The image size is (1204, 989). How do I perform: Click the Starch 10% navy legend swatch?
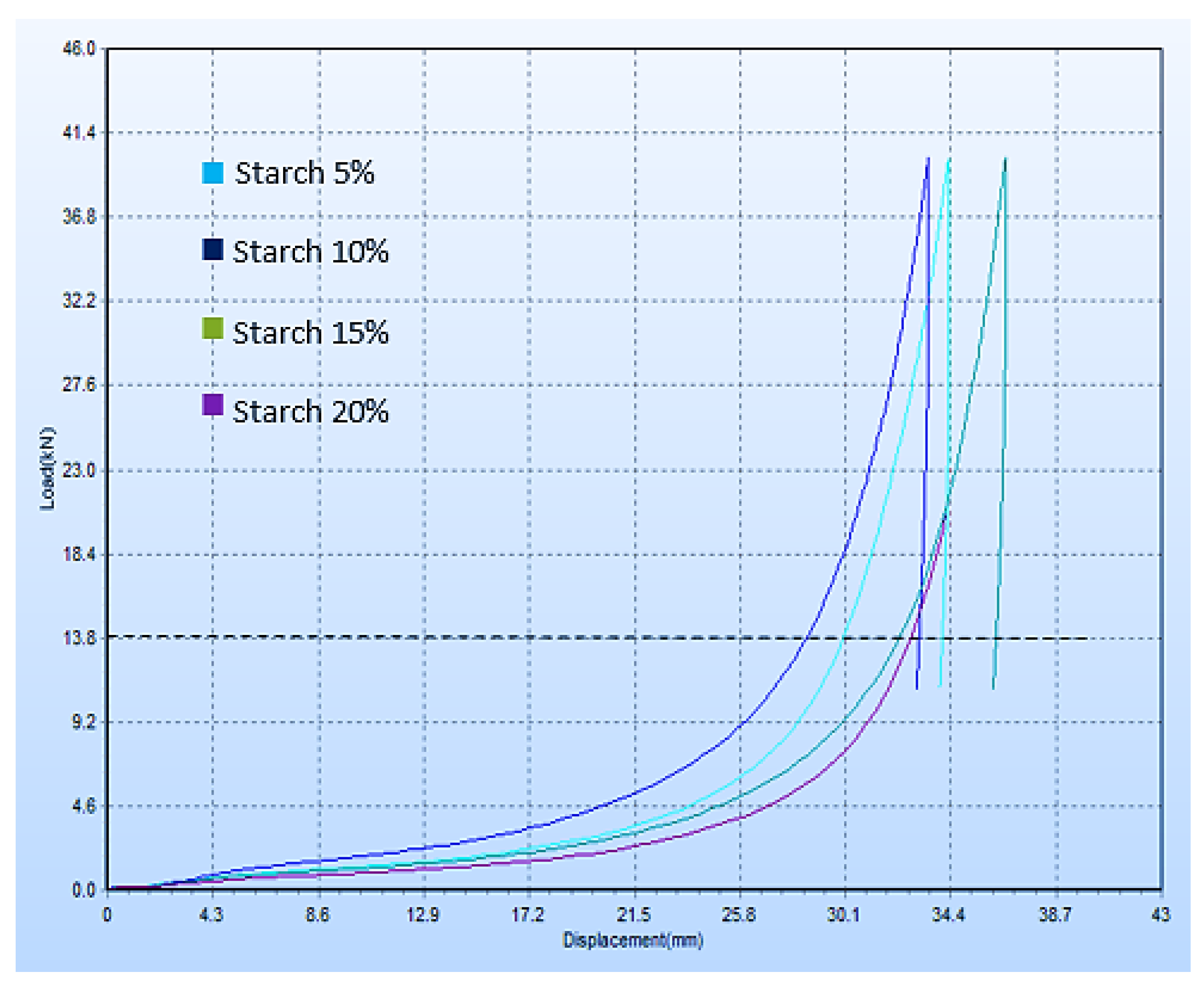(213, 250)
